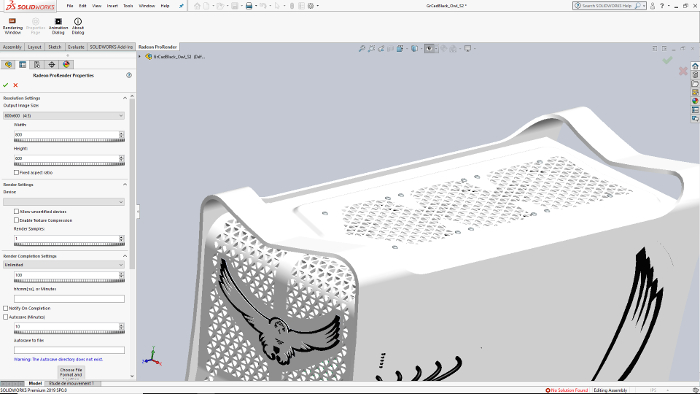Open the SOLIDWORKS Resources home icon in task pane

click(695, 66)
